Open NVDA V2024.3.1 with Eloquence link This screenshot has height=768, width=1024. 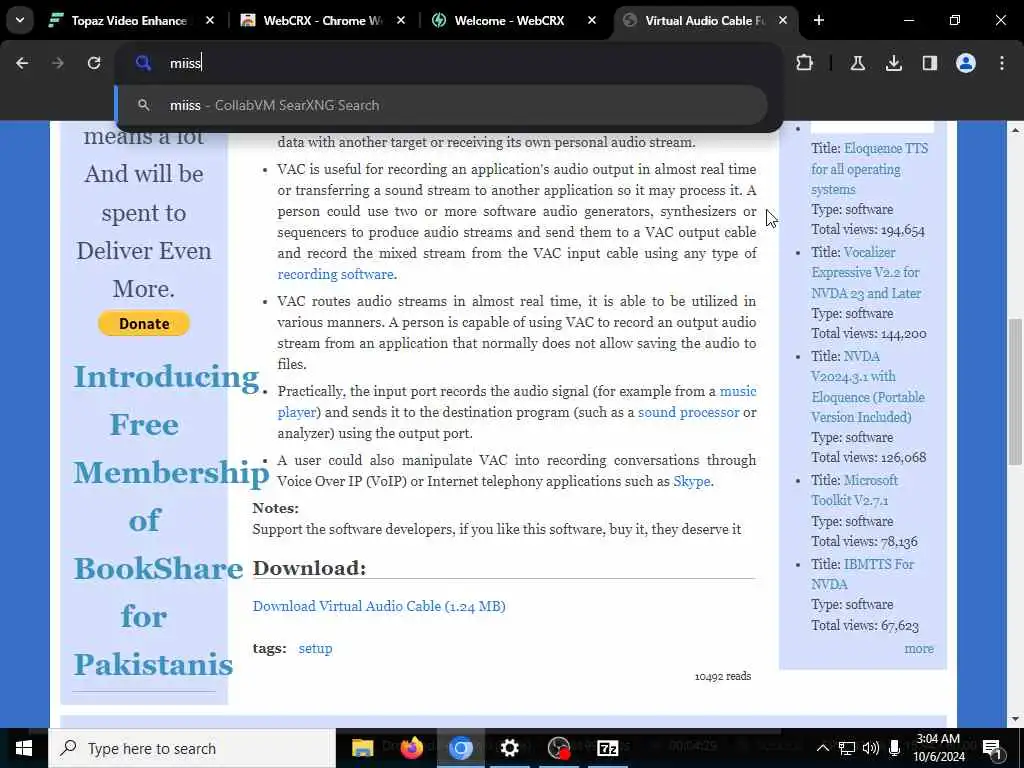[x=868, y=387]
